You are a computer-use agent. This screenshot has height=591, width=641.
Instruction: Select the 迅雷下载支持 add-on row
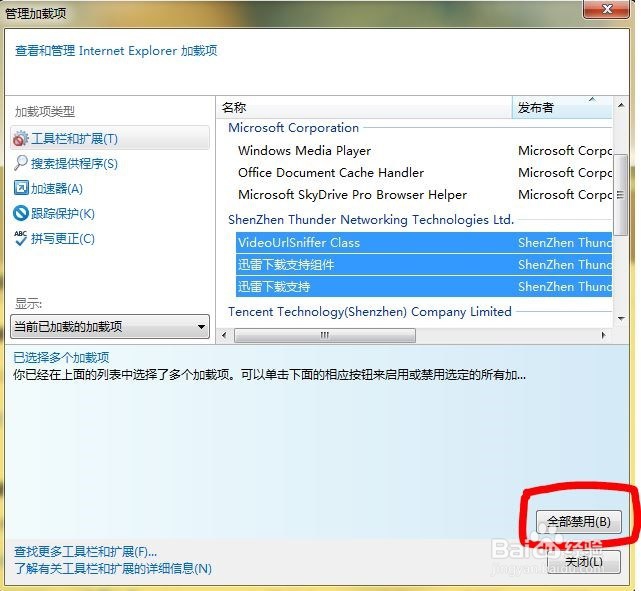point(424,287)
